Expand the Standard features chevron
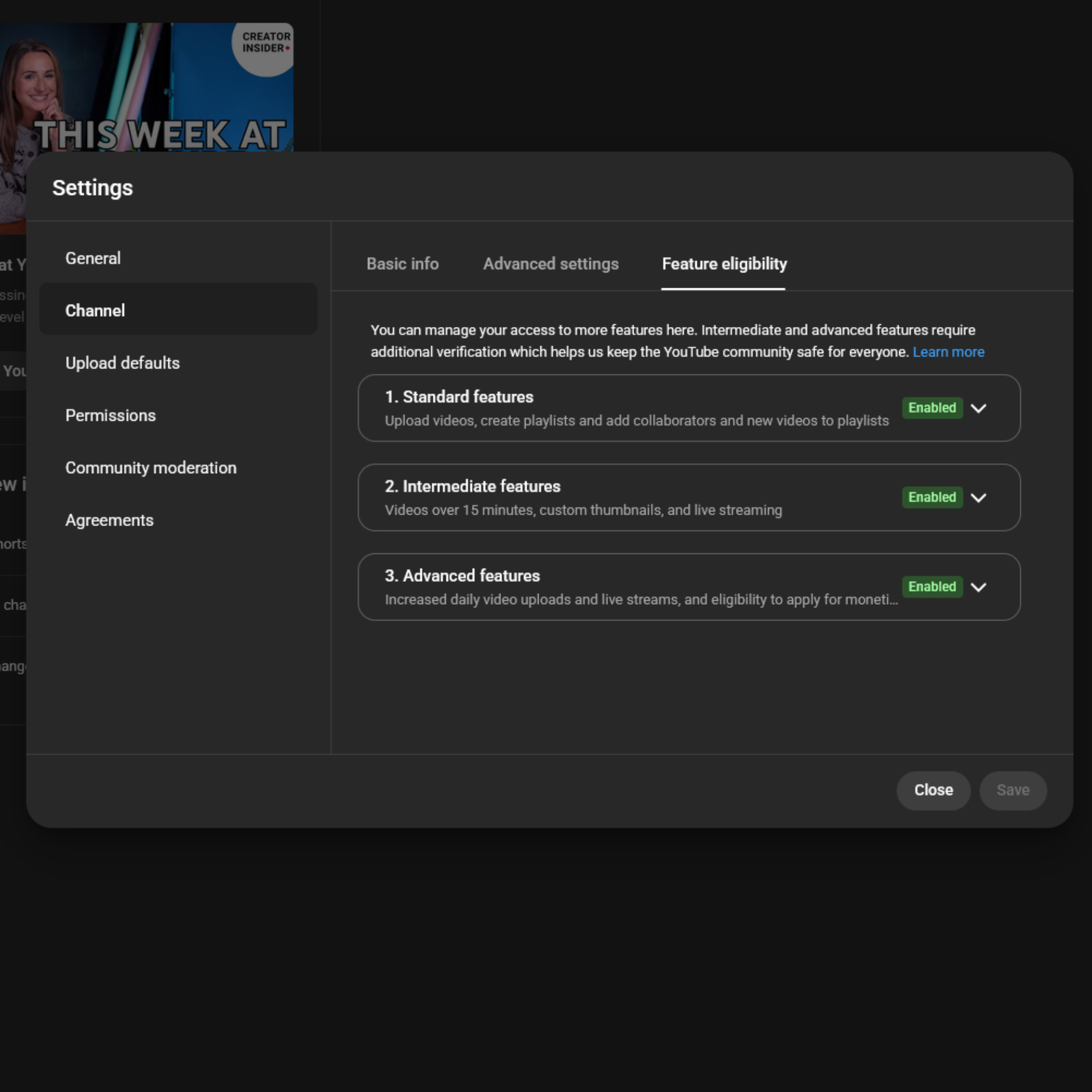Image resolution: width=1092 pixels, height=1092 pixels. point(978,408)
